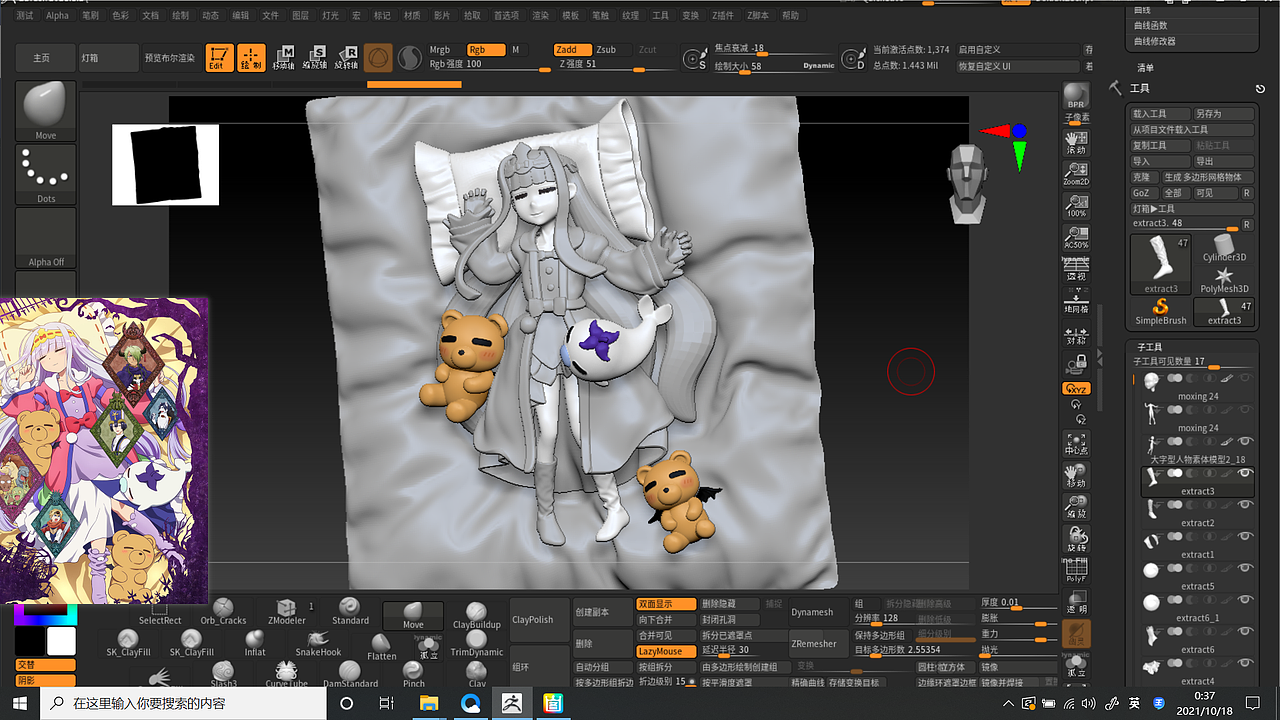Click the 100% actual size button
1280x720 pixels.
pos(1076,206)
